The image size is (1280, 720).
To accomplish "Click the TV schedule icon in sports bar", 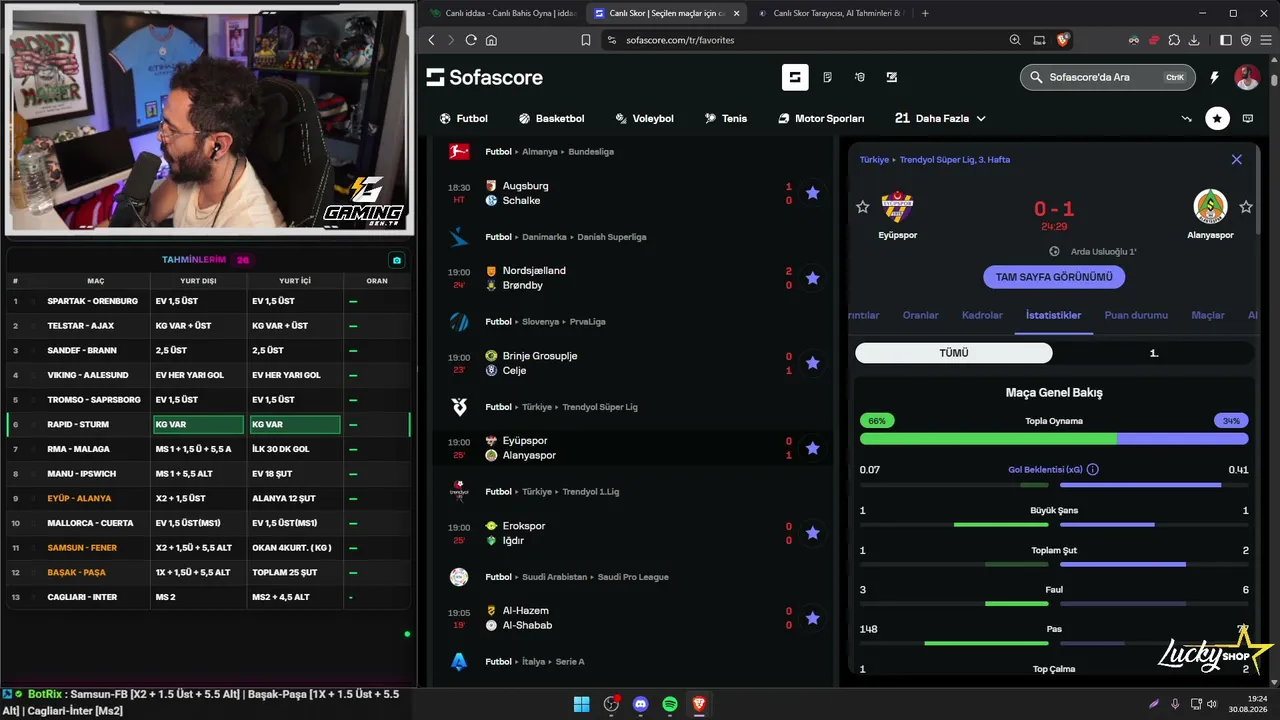I will tap(1248, 118).
